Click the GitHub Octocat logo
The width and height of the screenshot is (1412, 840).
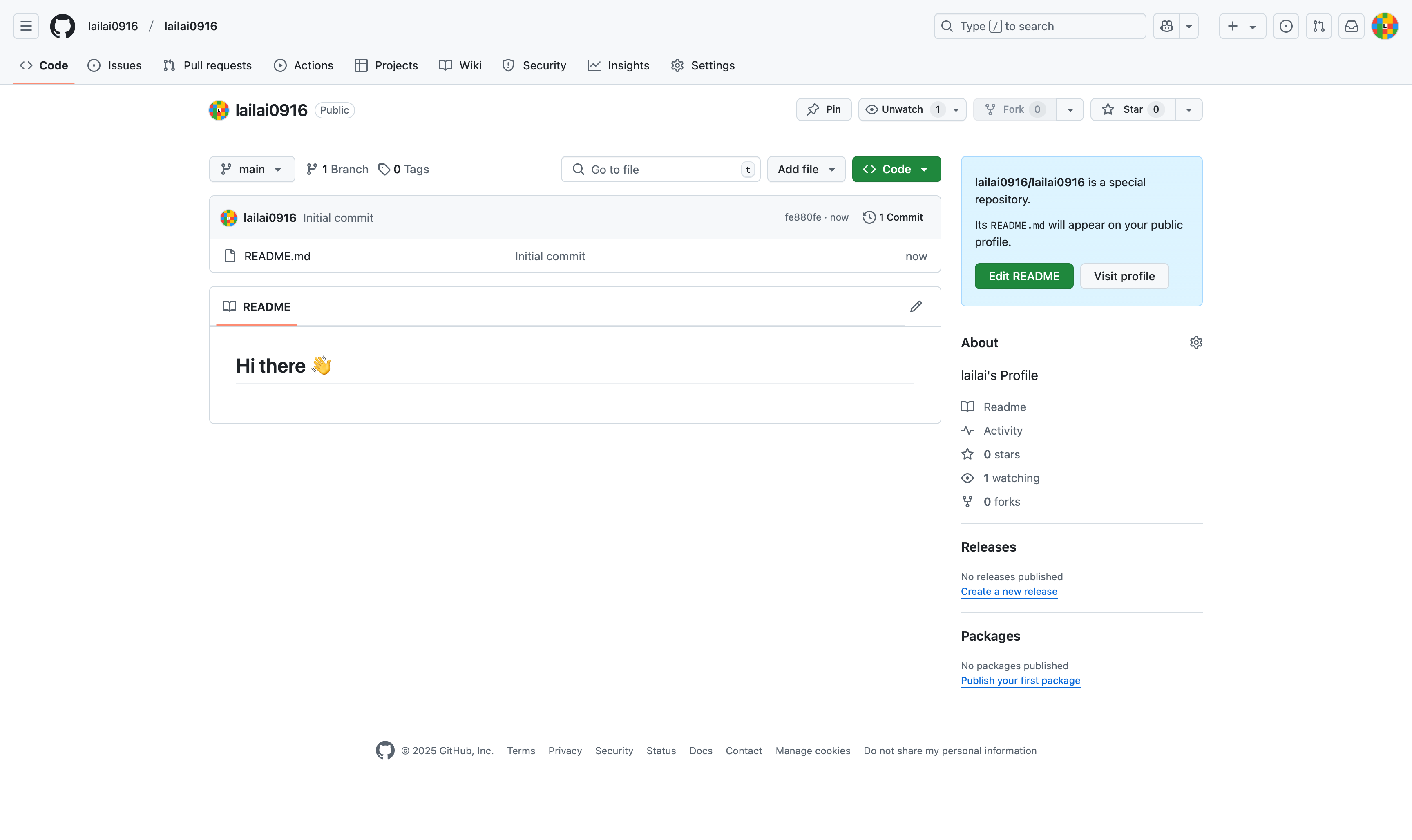[62, 26]
